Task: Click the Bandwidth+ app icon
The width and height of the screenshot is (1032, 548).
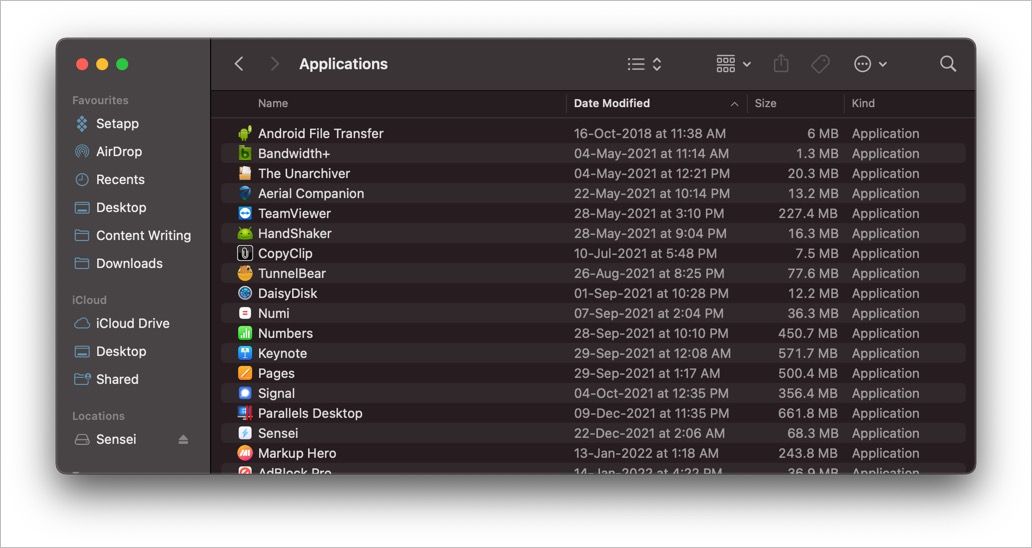Action: click(245, 153)
